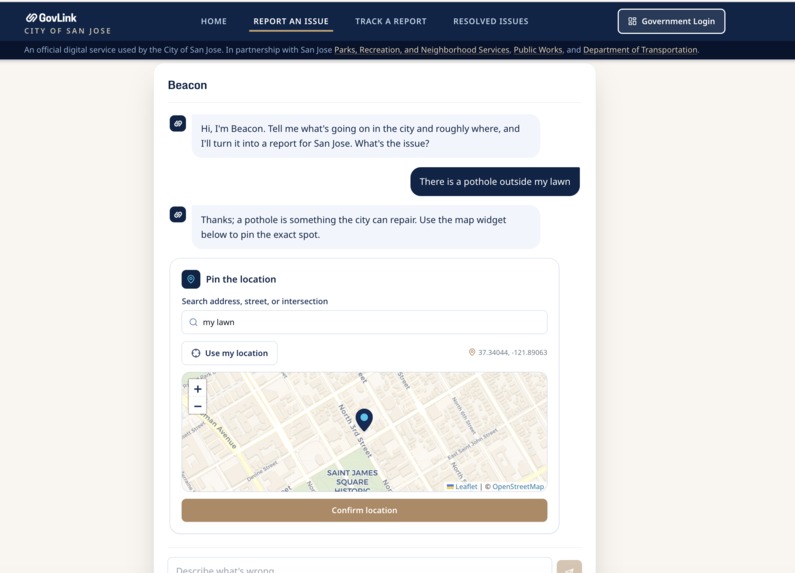Open Parks, Recreation, and Neighborhood Services link
This screenshot has height=573, width=795.
tap(422, 50)
